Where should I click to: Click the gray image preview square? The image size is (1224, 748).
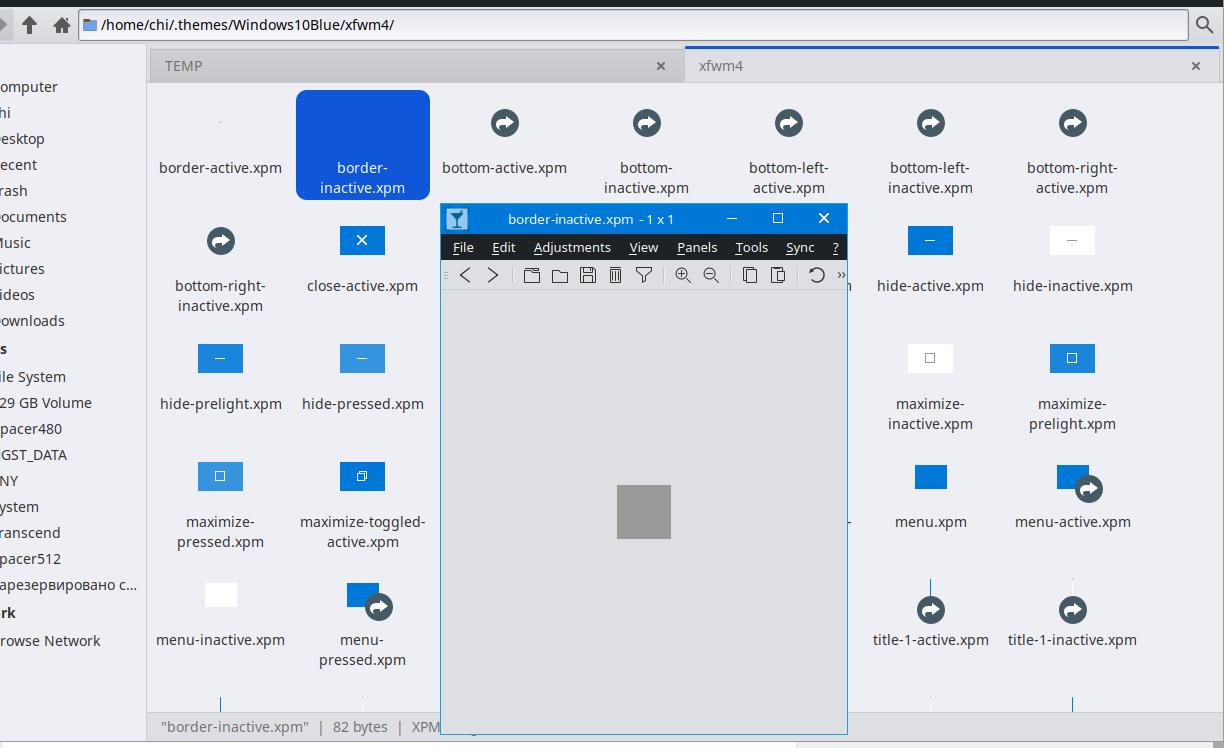pos(644,512)
